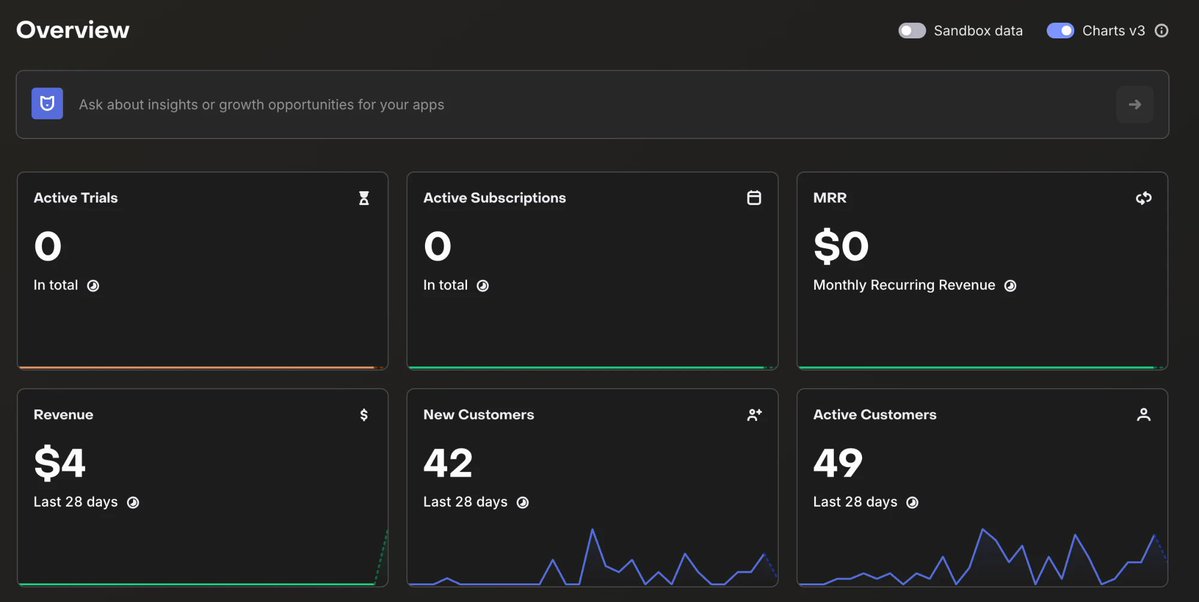Click the Sandbox data label

pos(978,31)
